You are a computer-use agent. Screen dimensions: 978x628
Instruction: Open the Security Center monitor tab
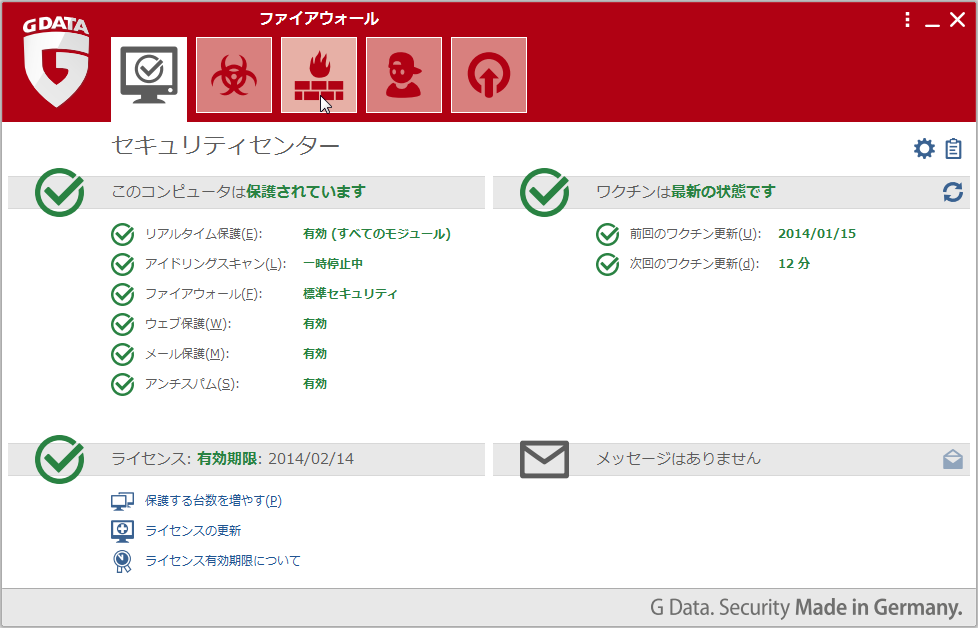(148, 76)
